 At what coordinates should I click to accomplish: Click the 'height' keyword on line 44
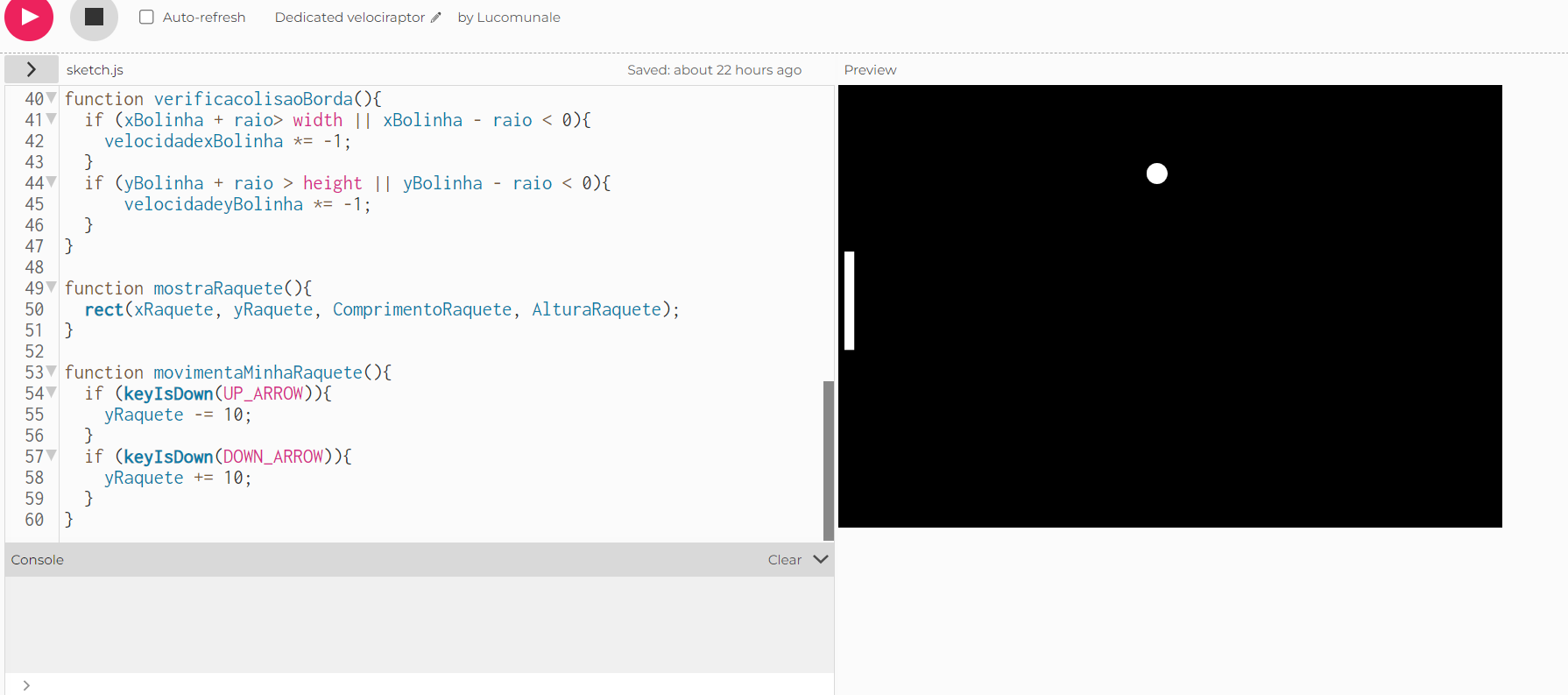pyautogui.click(x=333, y=183)
